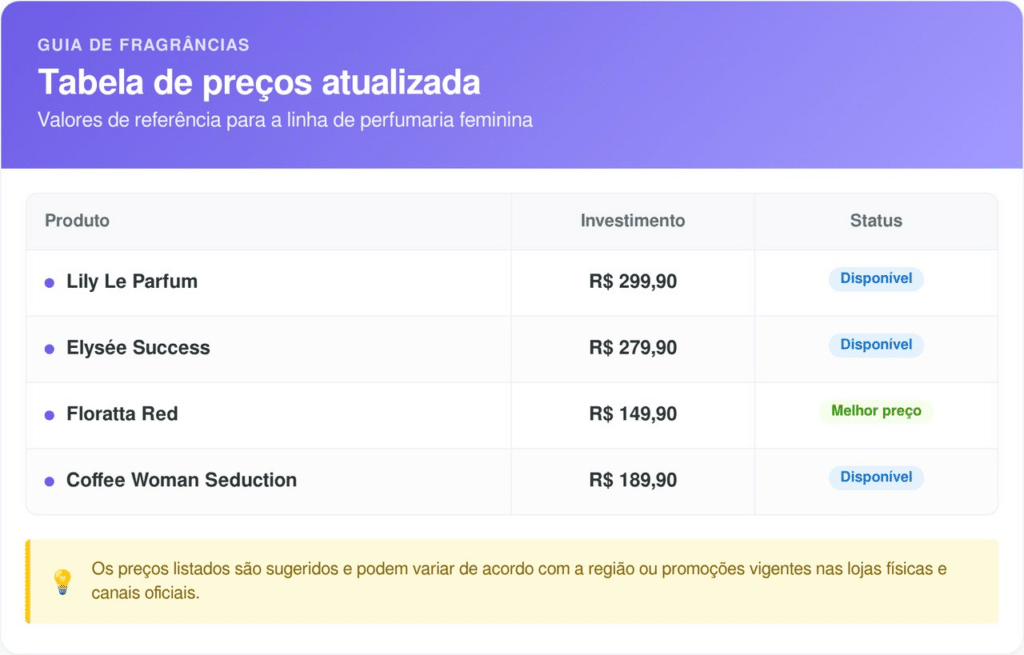Viewport: 1024px width, 655px height.
Task: Select the Coffee Woman Seduction product name
Action: point(181,480)
